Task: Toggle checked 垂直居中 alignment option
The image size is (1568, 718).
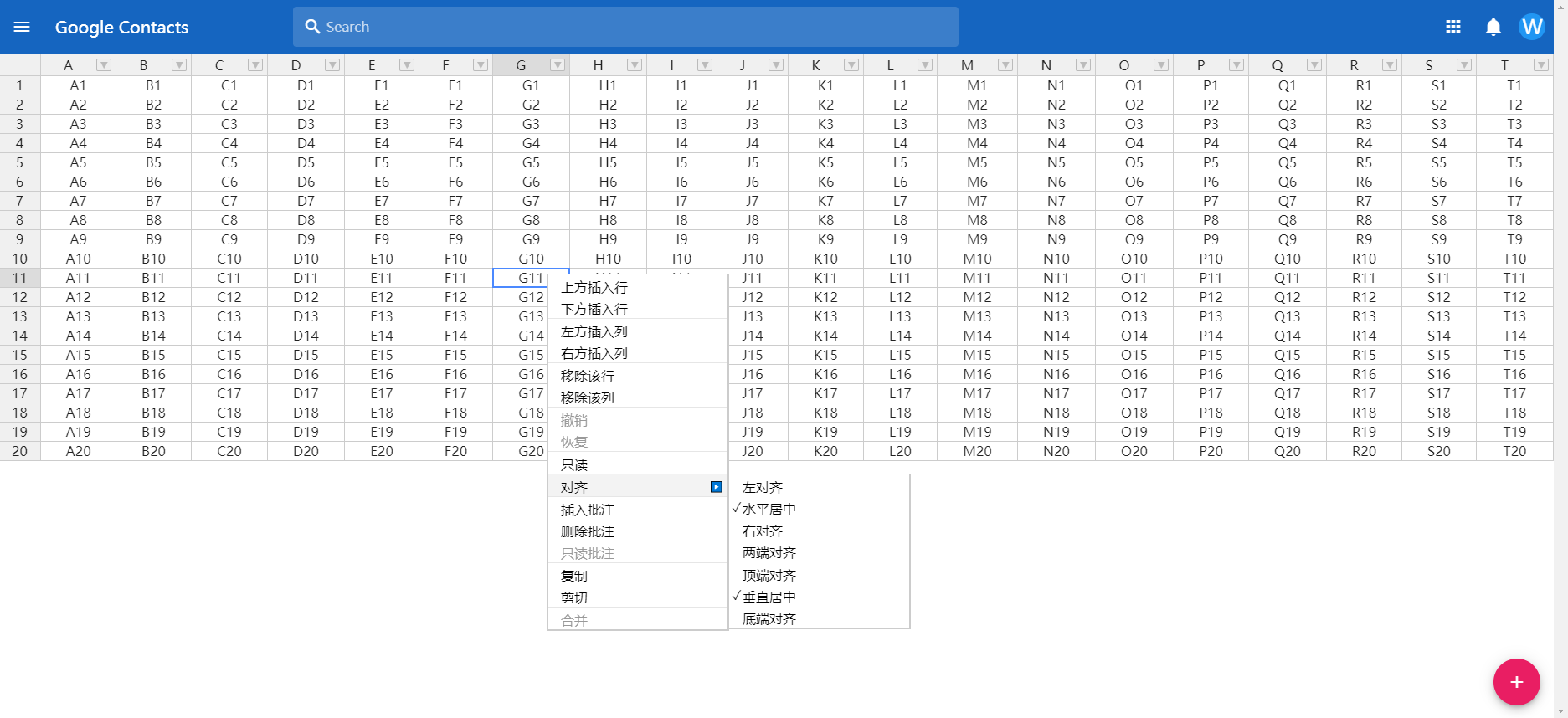Action: tap(820, 597)
